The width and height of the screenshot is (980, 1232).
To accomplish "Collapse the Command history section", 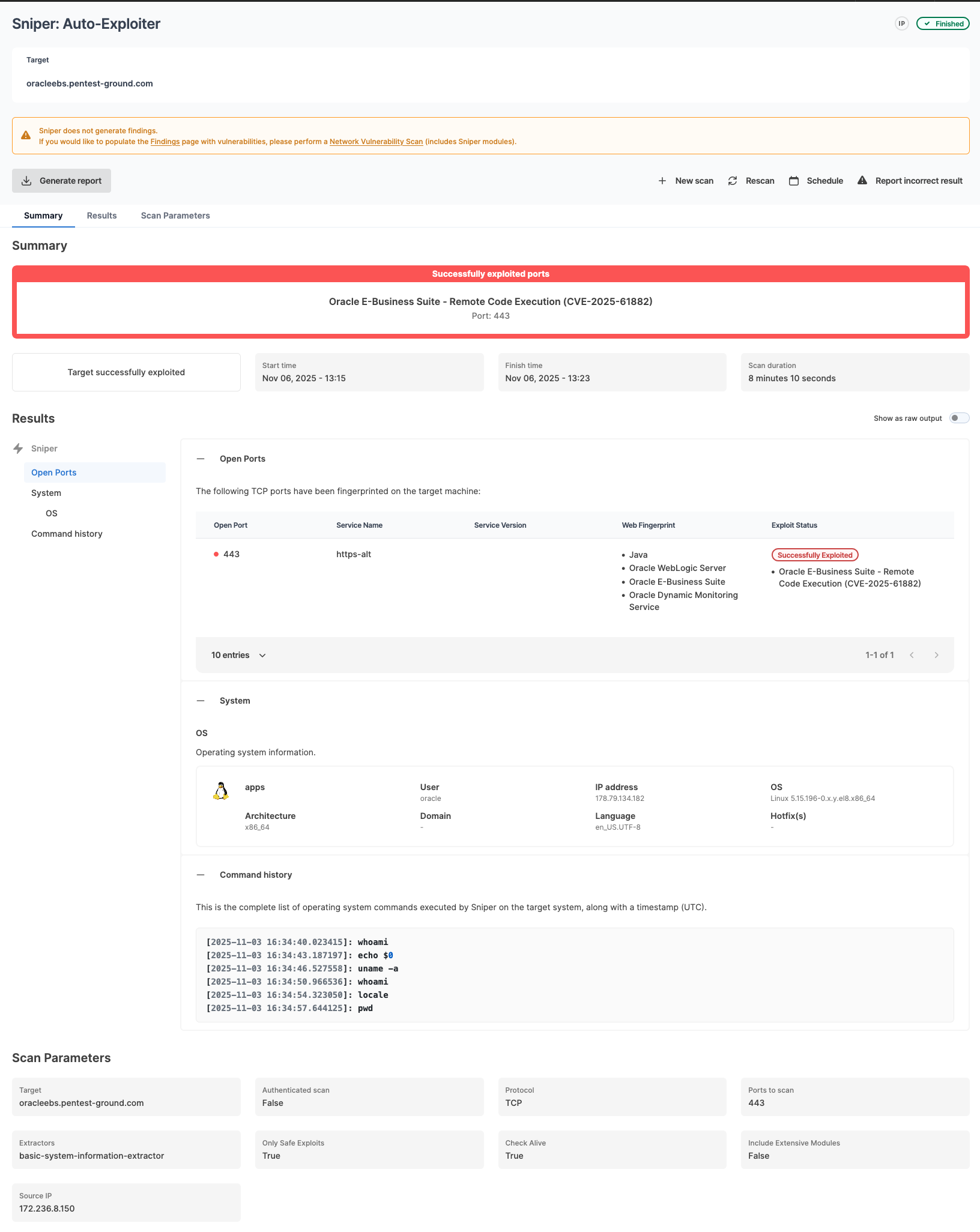I will [x=201, y=875].
